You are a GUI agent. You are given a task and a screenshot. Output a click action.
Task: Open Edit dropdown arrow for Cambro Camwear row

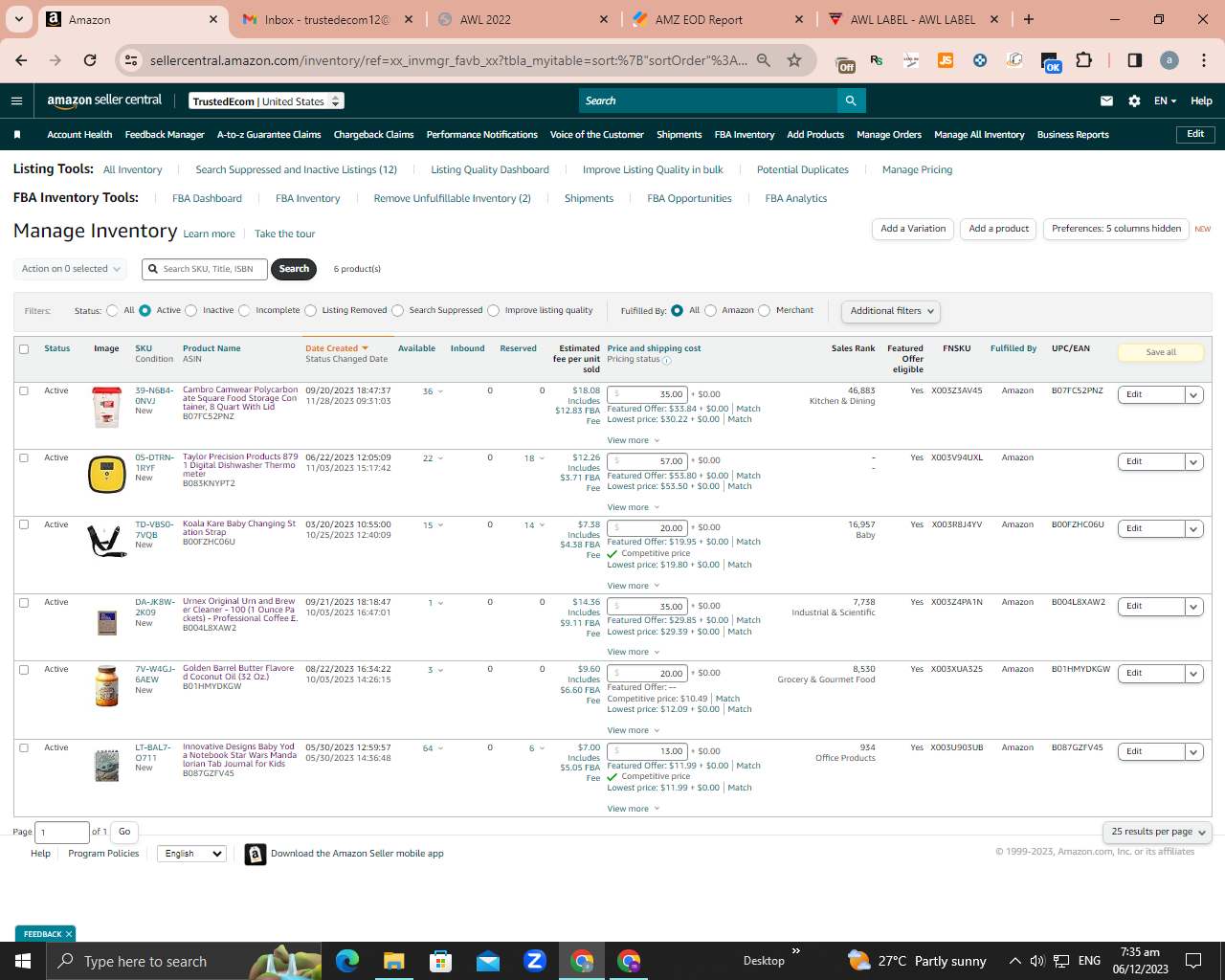tap(1193, 395)
